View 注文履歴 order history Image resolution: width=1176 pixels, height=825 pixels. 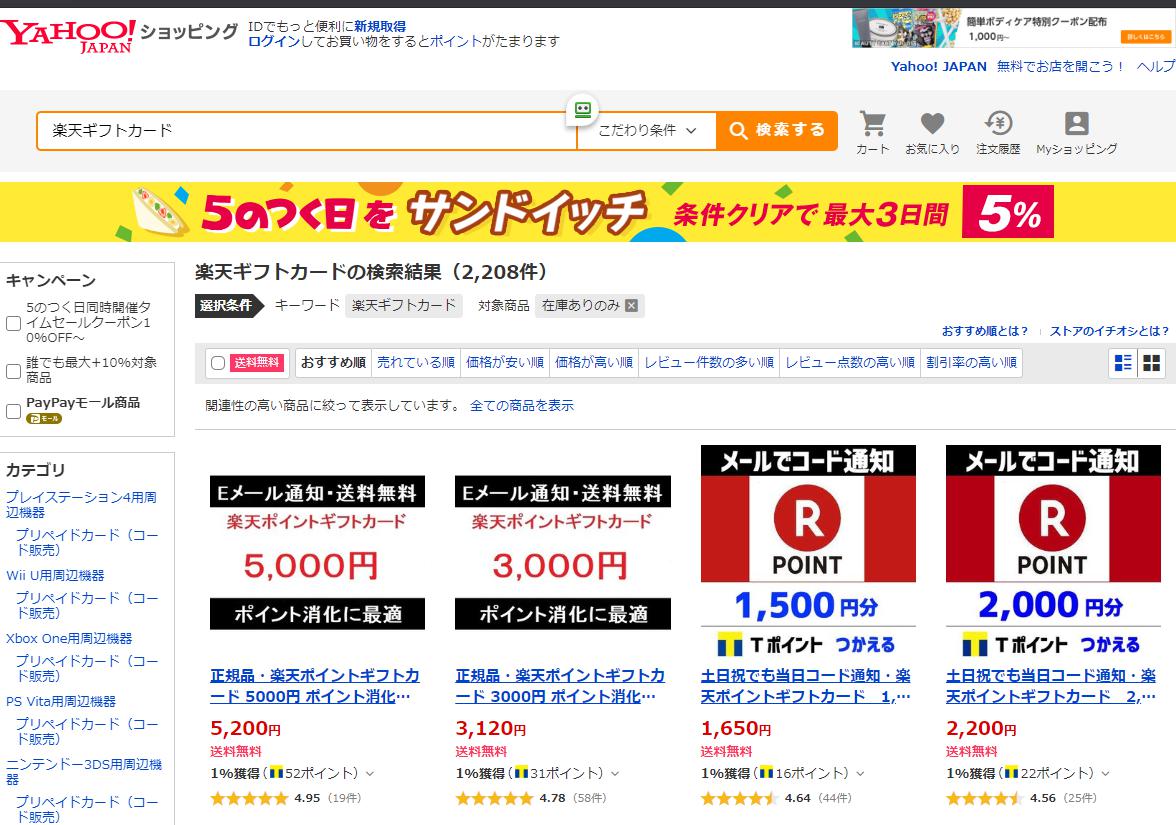point(996,130)
